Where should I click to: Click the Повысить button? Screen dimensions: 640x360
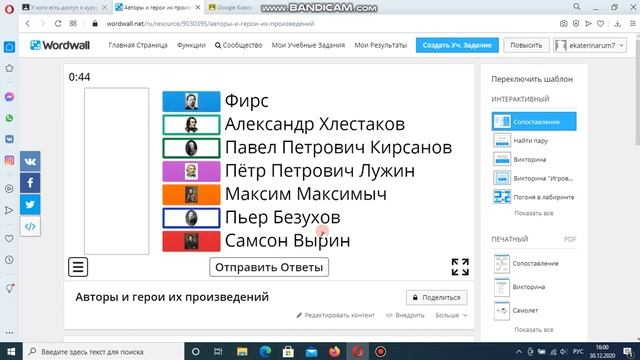(526, 45)
